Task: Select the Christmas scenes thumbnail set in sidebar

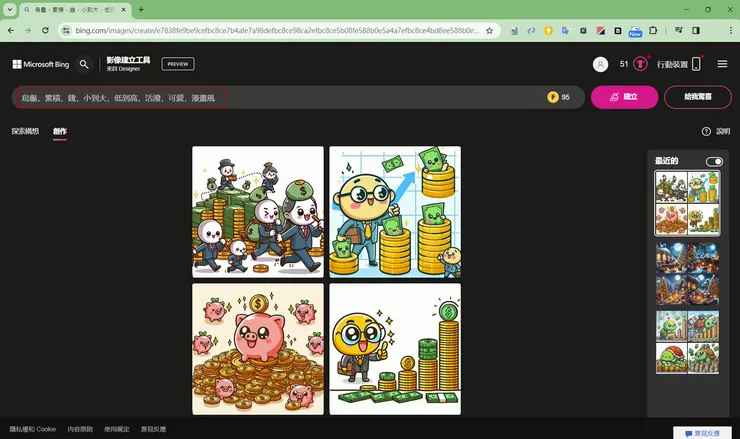Action: (687, 272)
